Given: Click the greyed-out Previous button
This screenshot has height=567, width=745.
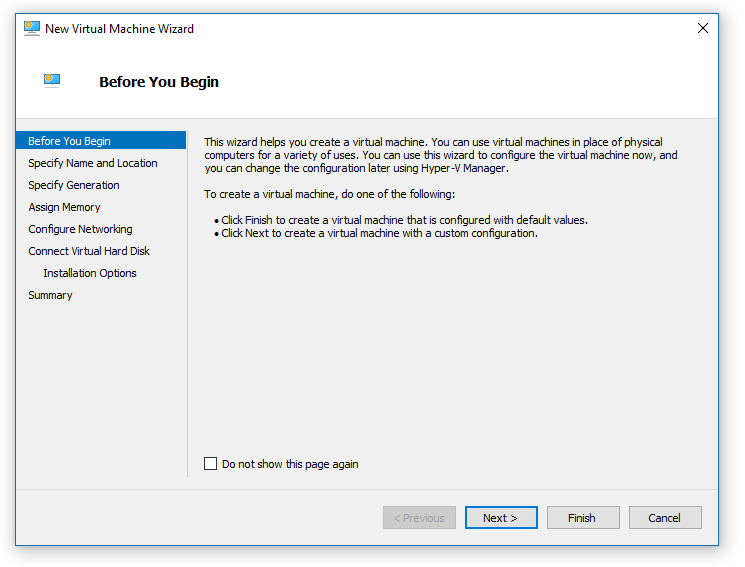Looking at the screenshot, I should click(x=419, y=518).
